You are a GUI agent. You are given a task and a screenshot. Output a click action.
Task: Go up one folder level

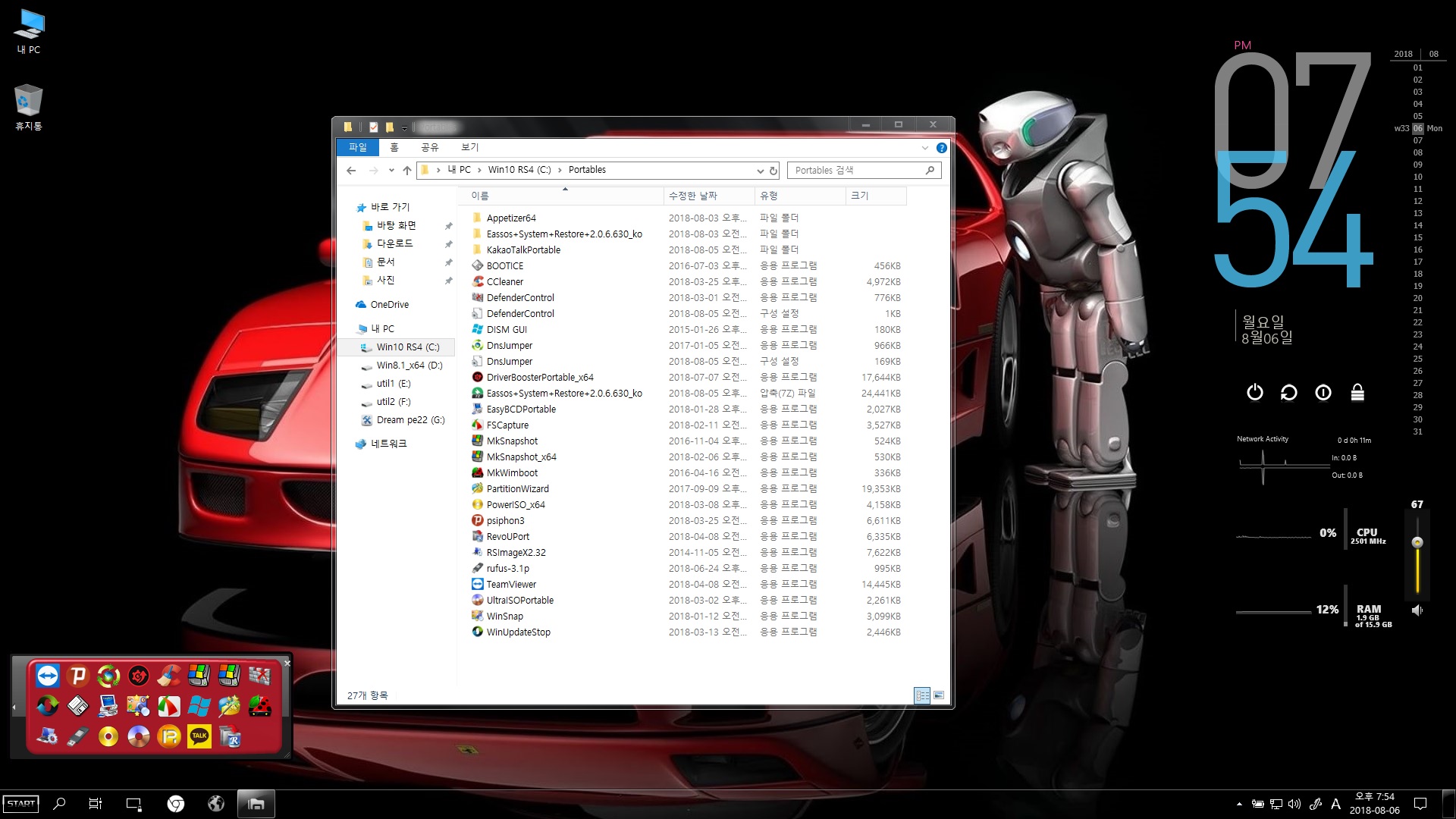[407, 171]
